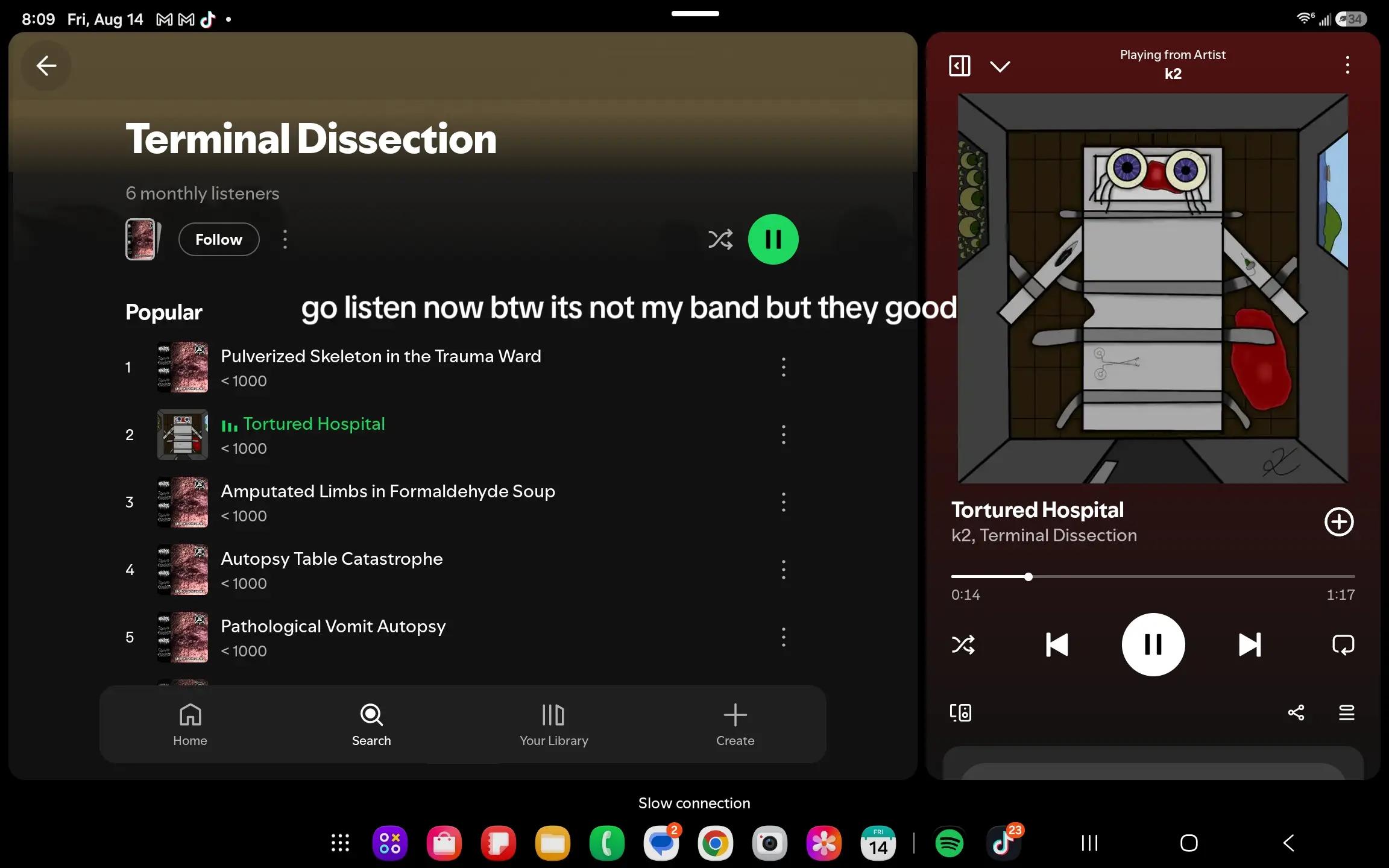1389x868 pixels.
Task: Open the Galaxy Store shopping bag app
Action: coord(444,843)
